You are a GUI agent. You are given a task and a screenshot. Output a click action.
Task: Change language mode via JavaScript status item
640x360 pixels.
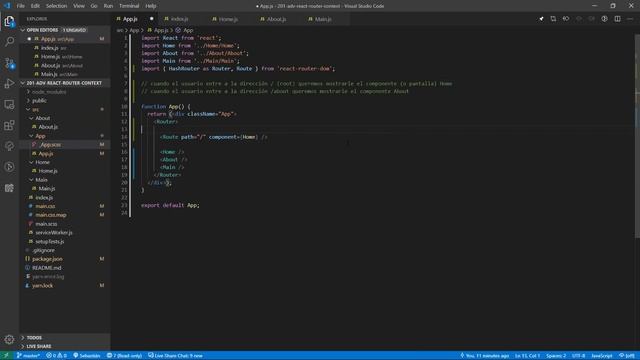point(602,356)
